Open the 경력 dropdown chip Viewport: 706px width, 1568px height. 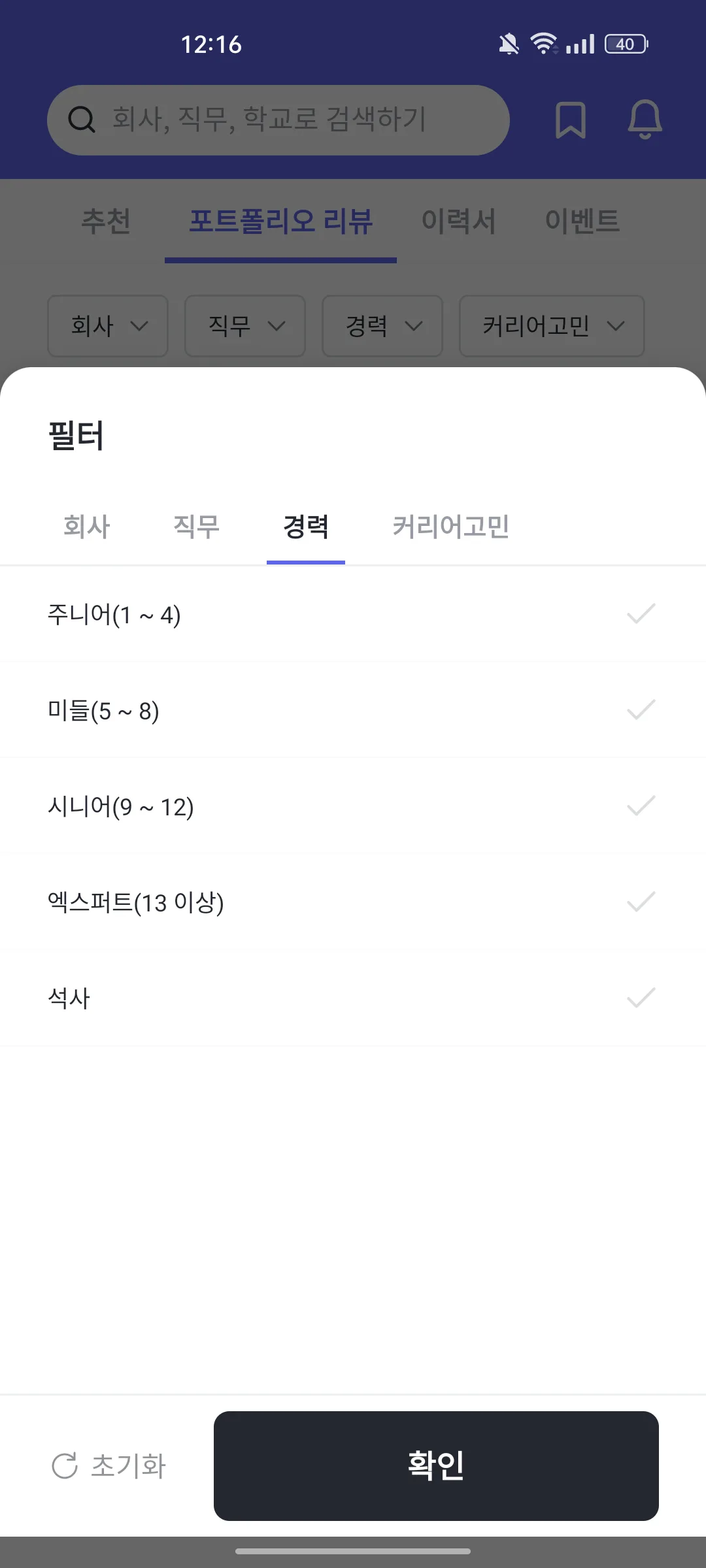click(x=382, y=325)
